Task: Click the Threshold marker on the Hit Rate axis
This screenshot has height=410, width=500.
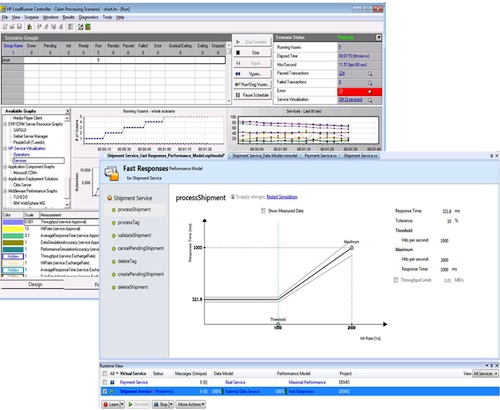Action: 278,324
